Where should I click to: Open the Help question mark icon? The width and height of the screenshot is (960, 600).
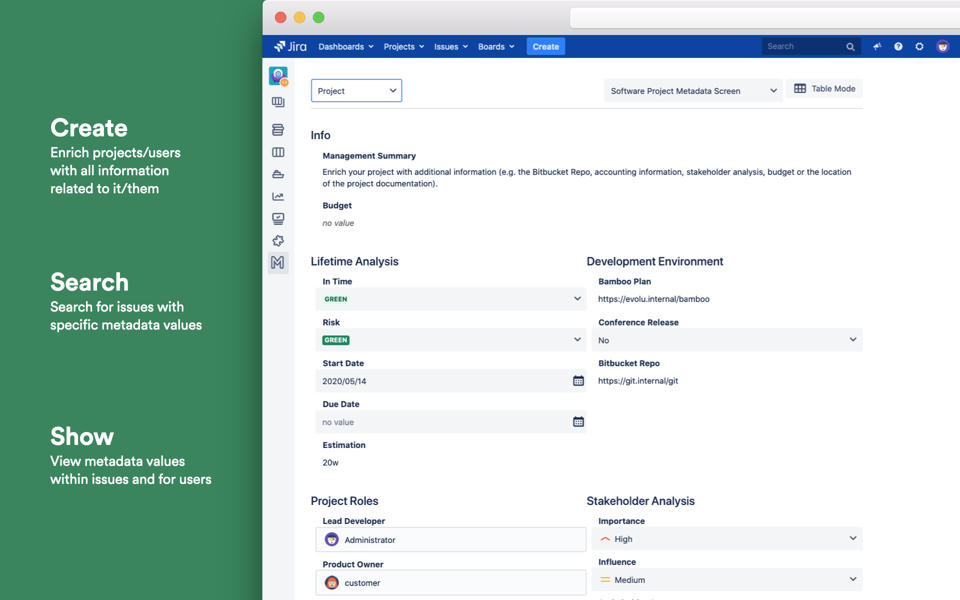(898, 47)
